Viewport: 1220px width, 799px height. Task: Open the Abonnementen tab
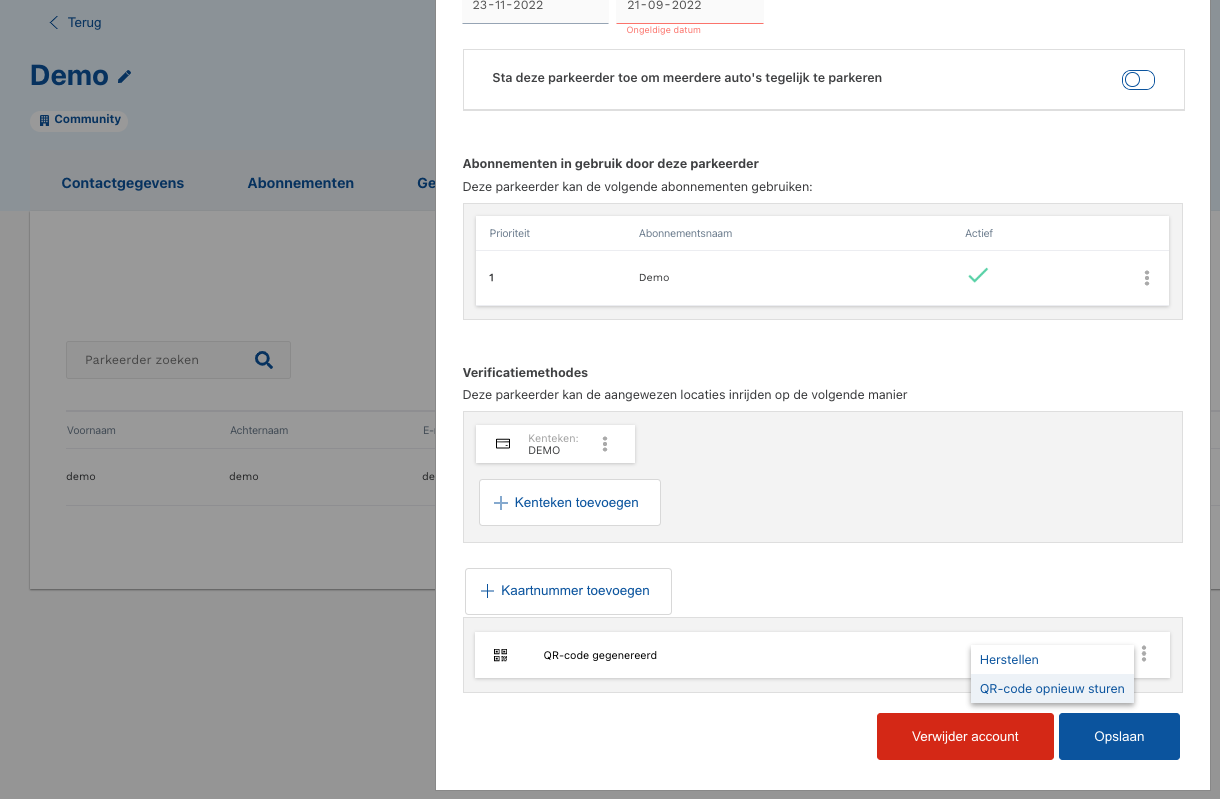pos(301,183)
